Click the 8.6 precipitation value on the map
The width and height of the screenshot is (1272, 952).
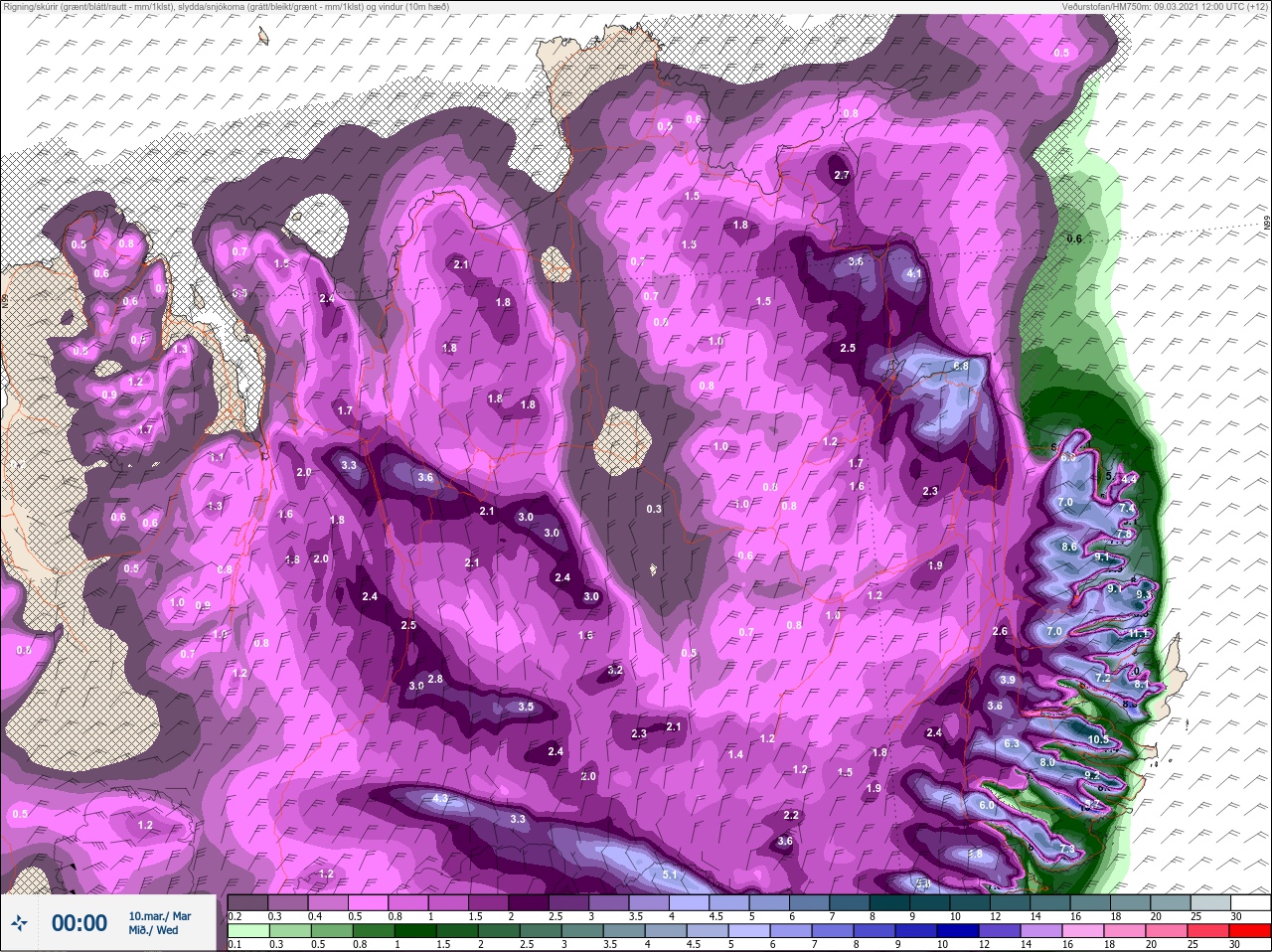coord(1070,547)
